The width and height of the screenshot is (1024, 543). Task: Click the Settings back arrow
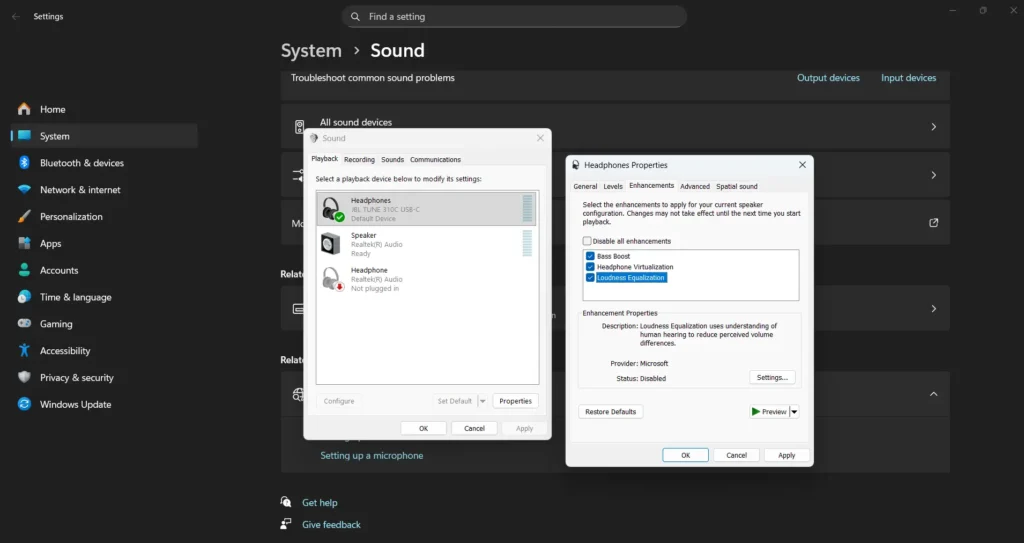point(16,16)
